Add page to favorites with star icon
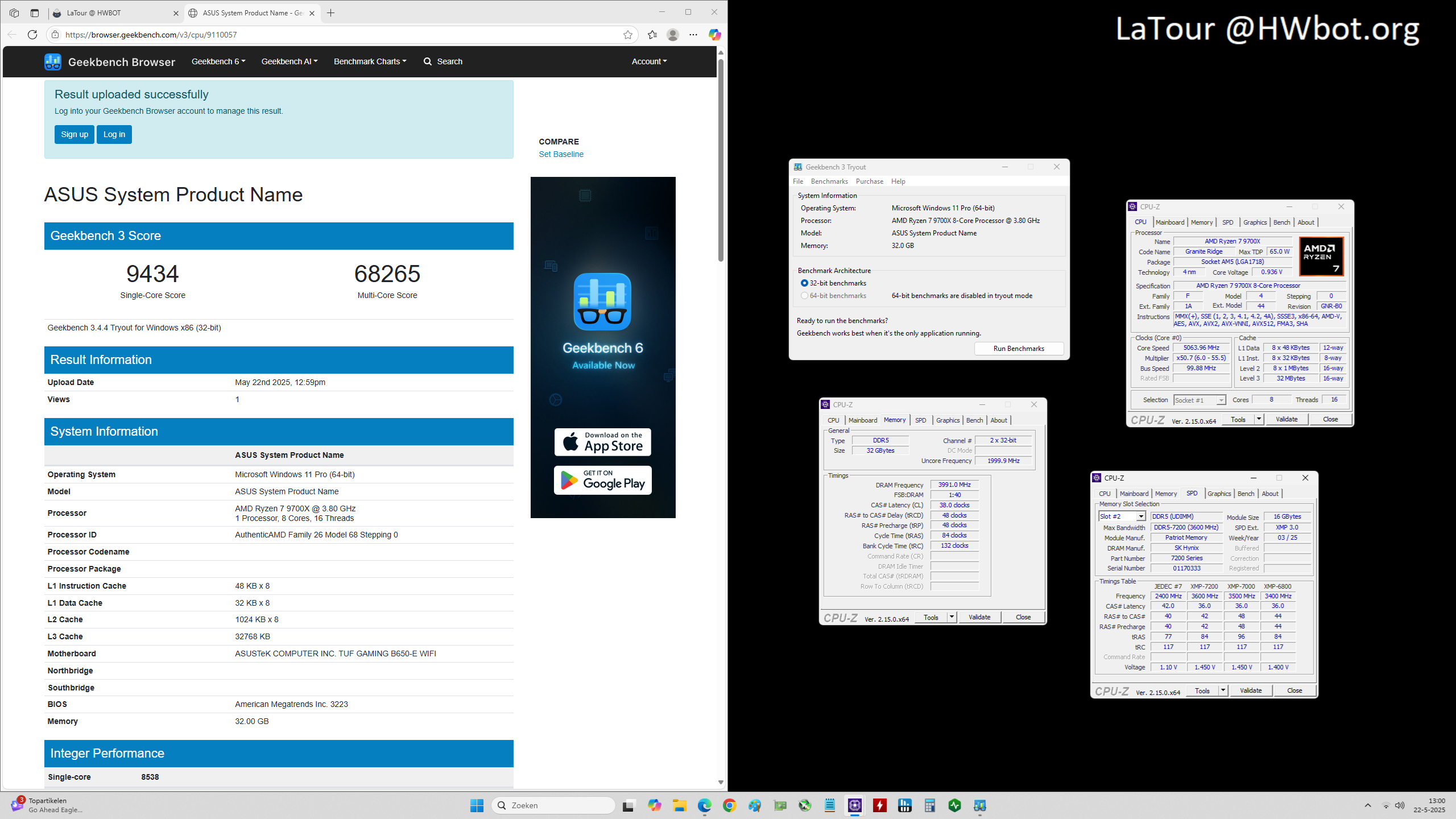This screenshot has width=1456, height=819. (x=628, y=35)
